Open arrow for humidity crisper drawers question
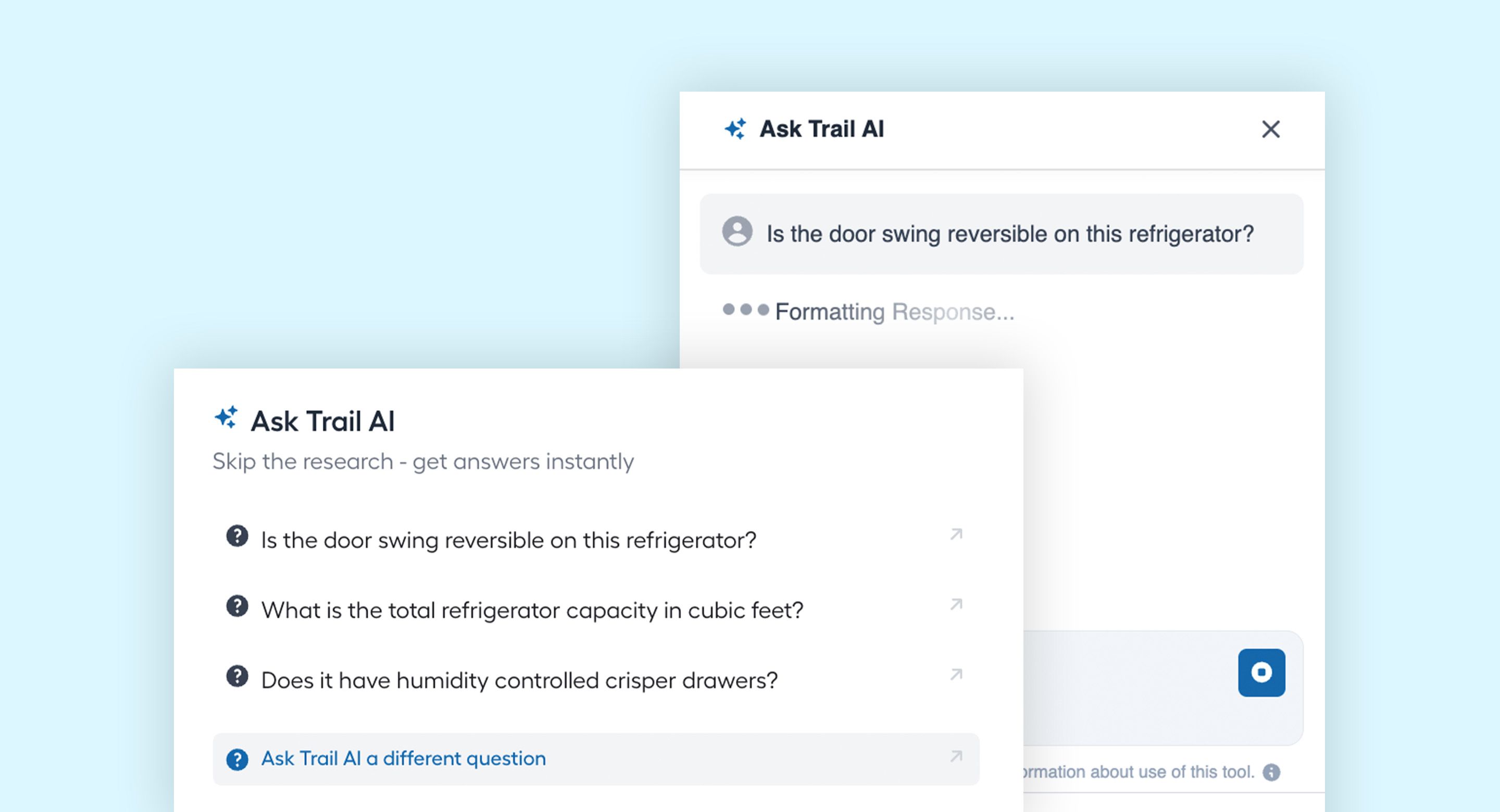 point(956,675)
